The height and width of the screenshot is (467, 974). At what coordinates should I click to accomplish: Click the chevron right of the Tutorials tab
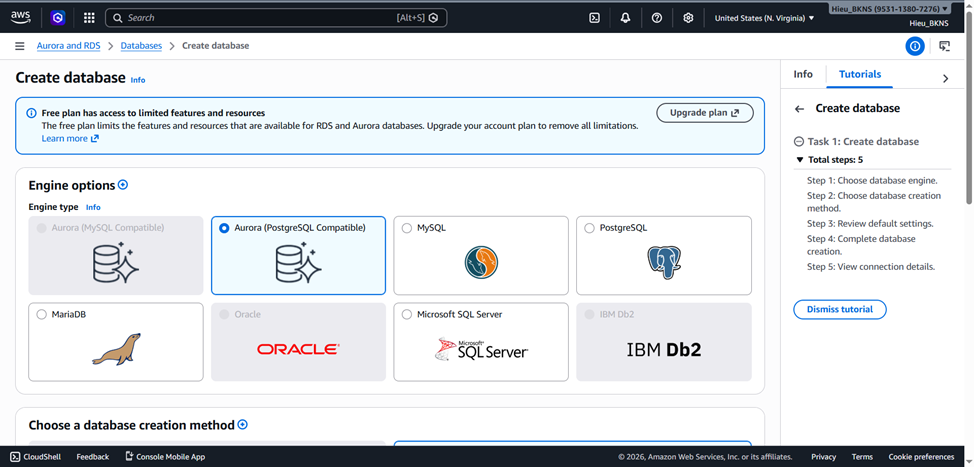pyautogui.click(x=945, y=78)
